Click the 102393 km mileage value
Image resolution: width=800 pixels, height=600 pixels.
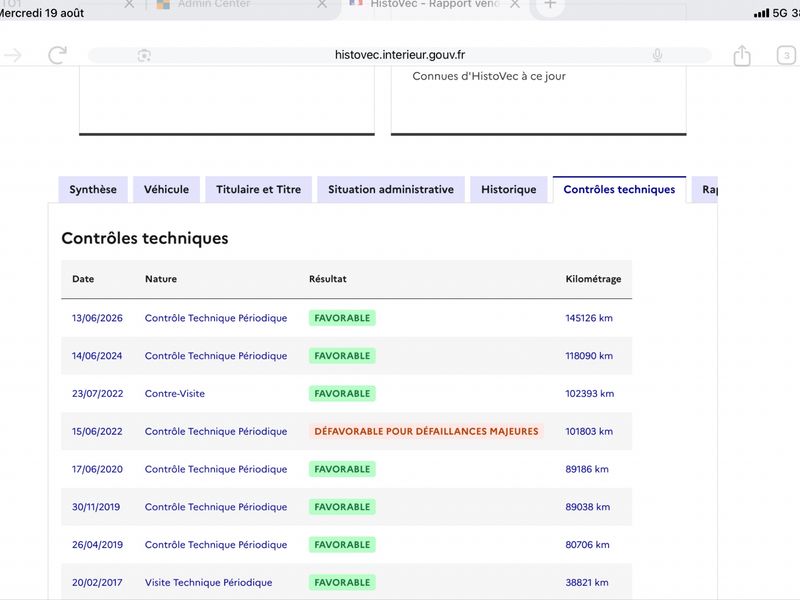589,393
